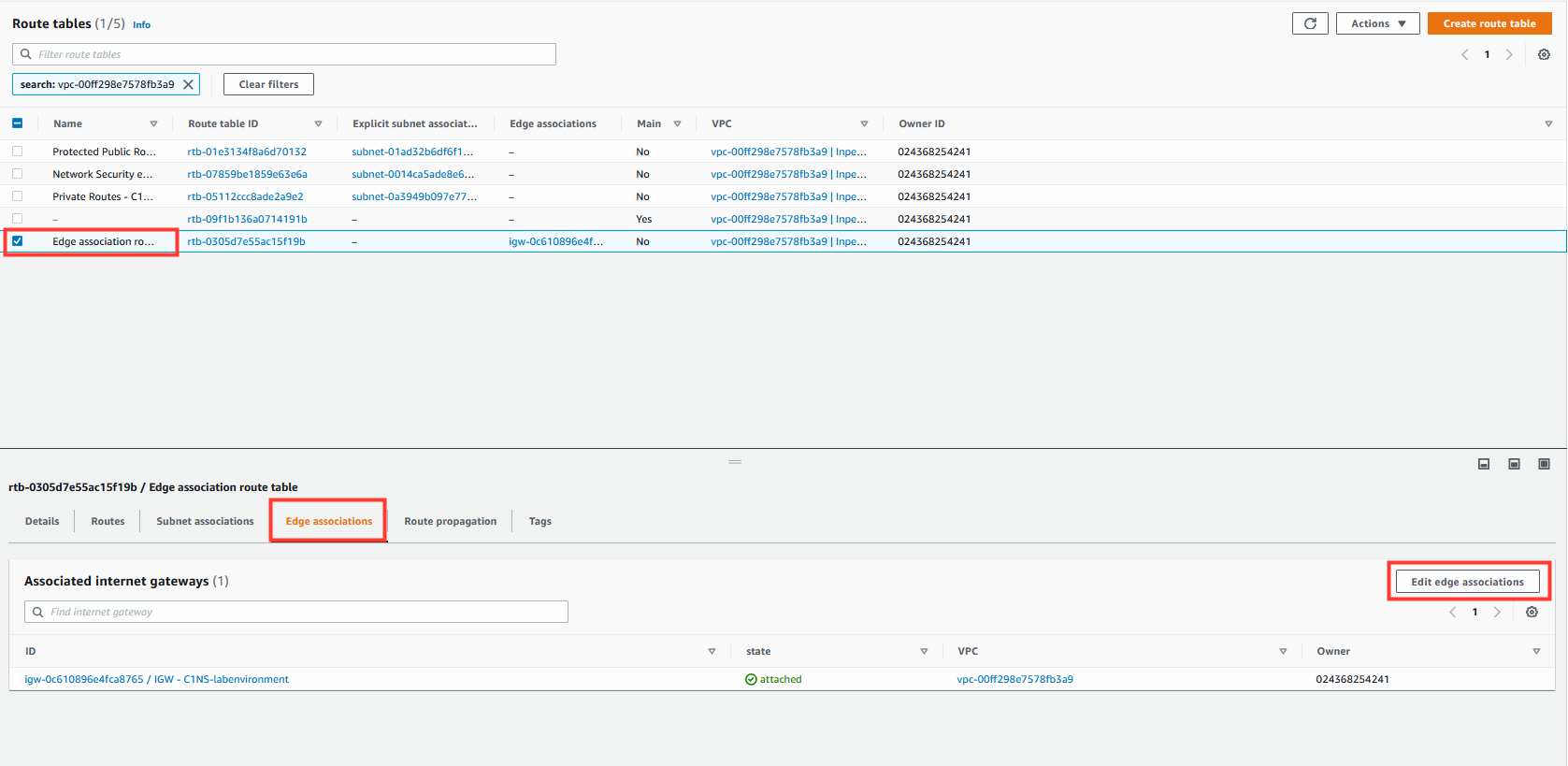Viewport: 1568px width, 766px height.
Task: Click the green attached status icon
Action: click(751, 679)
